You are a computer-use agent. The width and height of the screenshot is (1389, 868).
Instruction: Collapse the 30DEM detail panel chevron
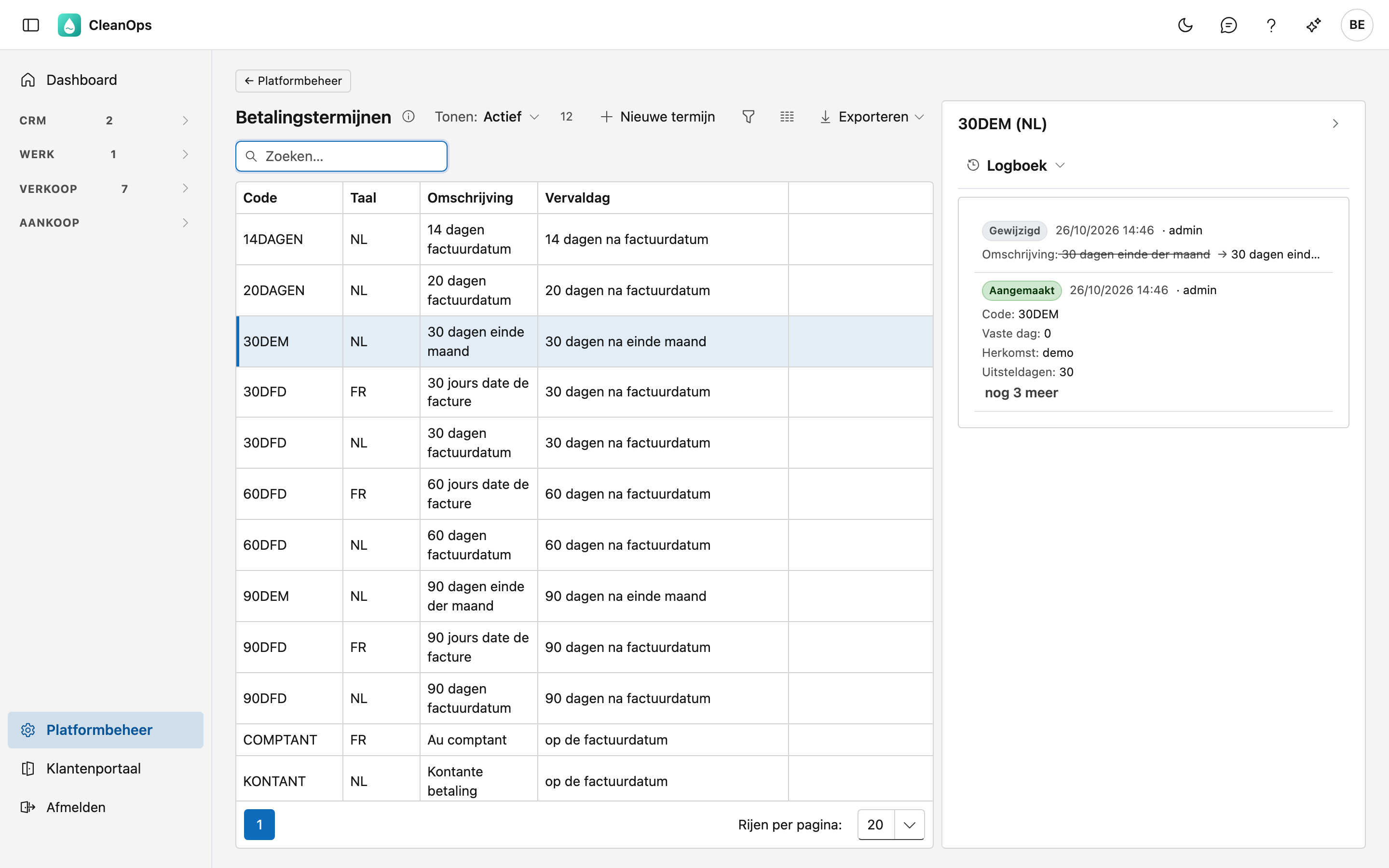[x=1335, y=123]
